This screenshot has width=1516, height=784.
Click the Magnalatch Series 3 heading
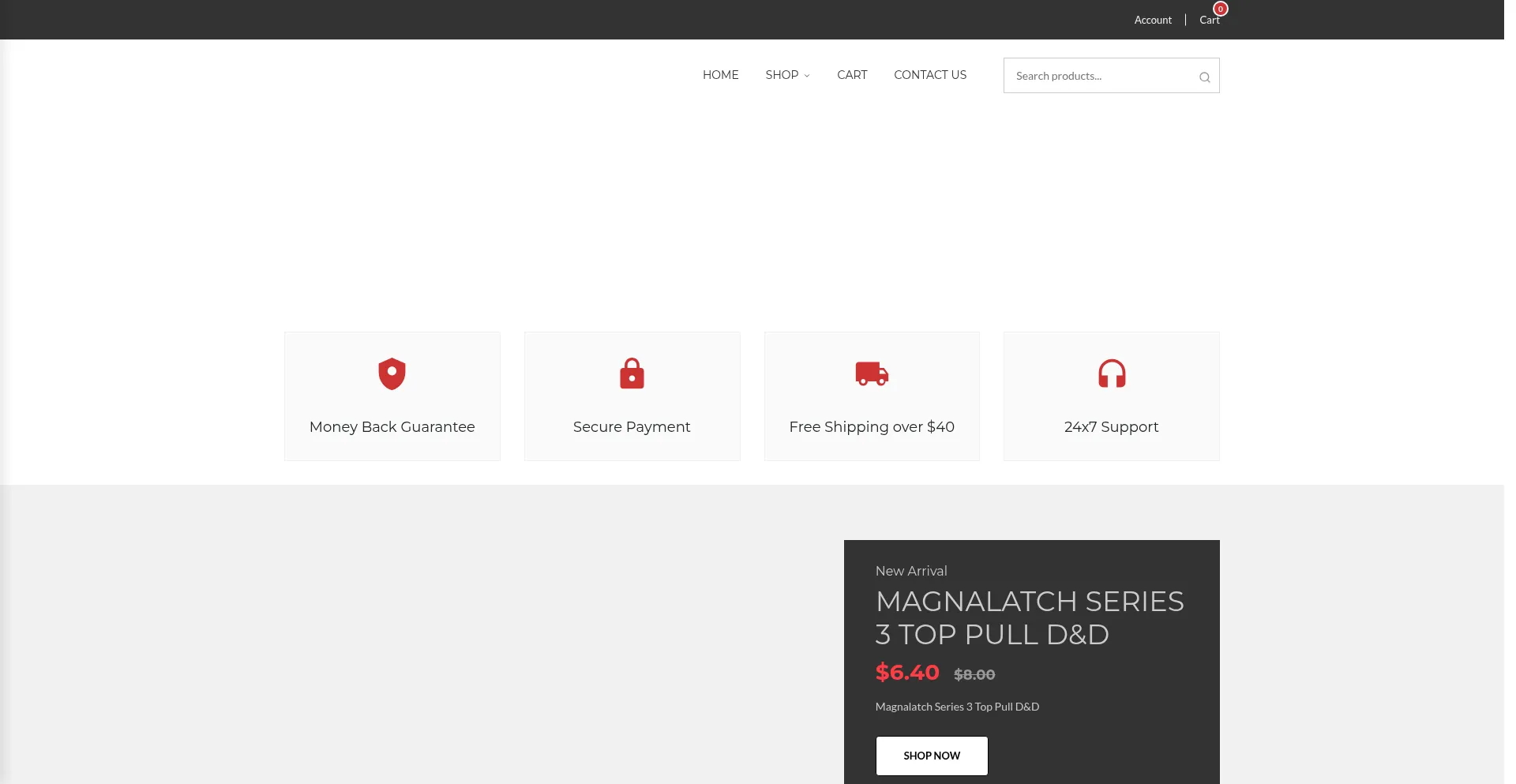(1030, 618)
